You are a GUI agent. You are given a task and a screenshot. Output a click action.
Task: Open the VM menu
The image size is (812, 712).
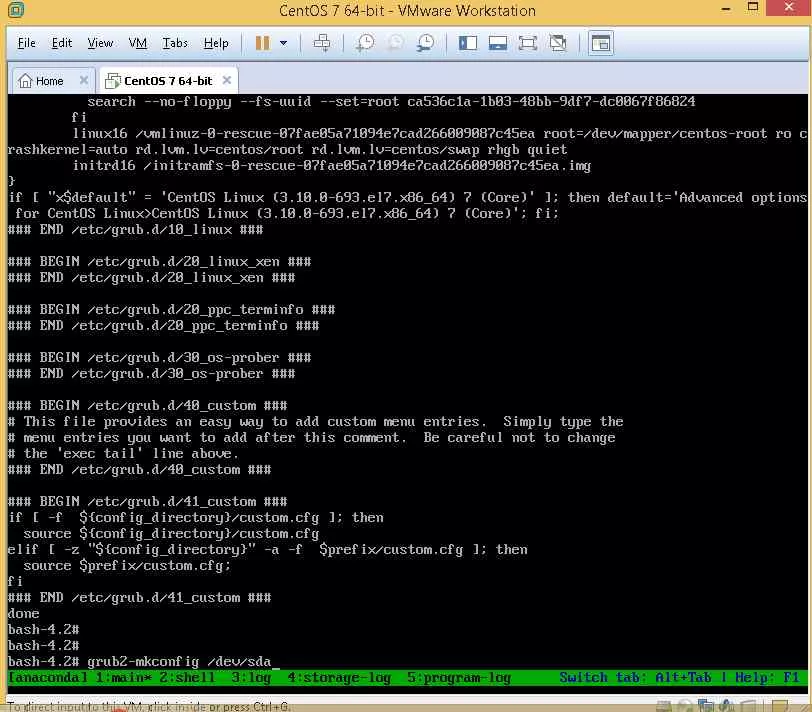pos(137,43)
